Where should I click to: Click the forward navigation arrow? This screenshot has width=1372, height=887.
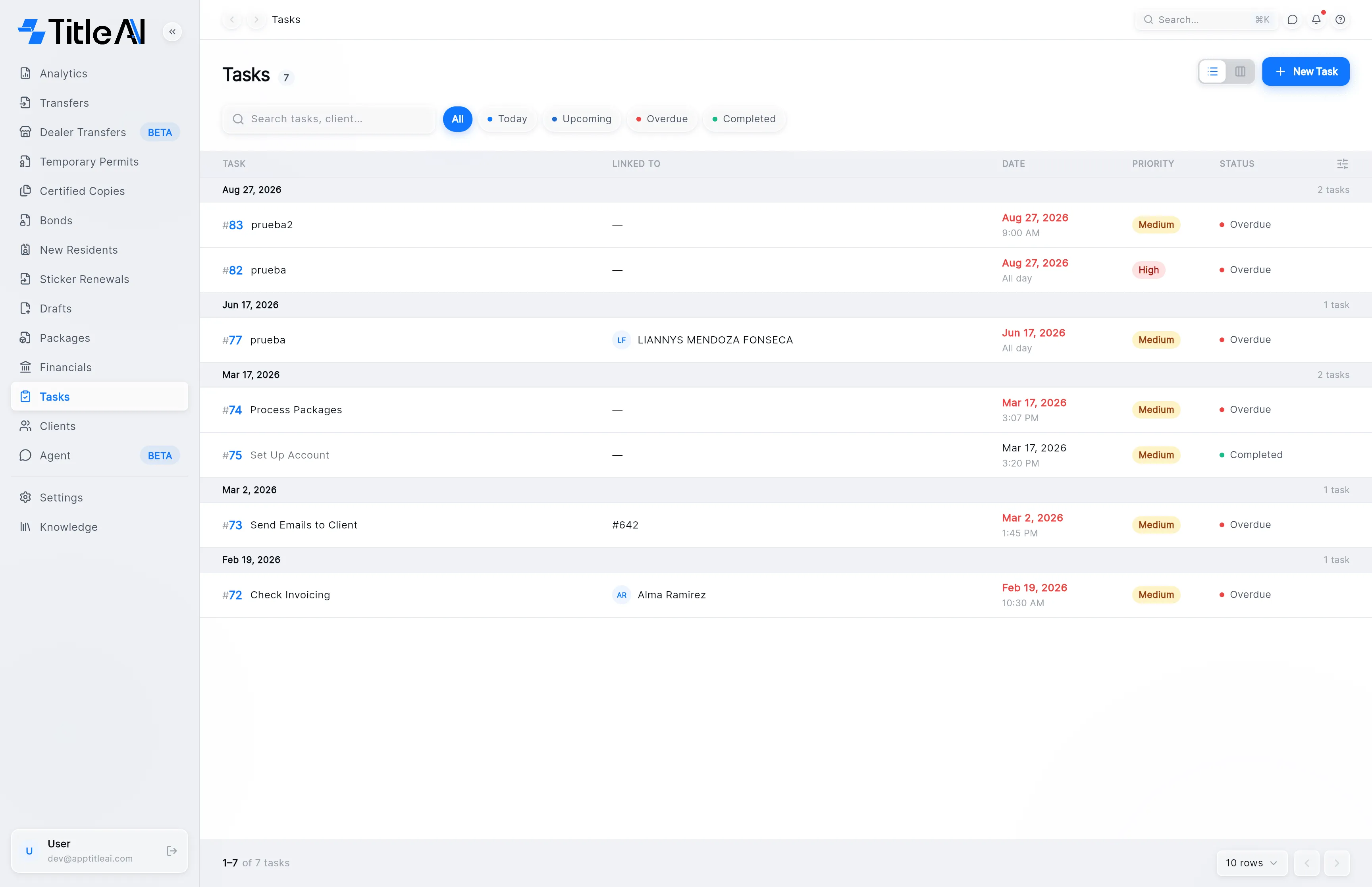coord(256,19)
